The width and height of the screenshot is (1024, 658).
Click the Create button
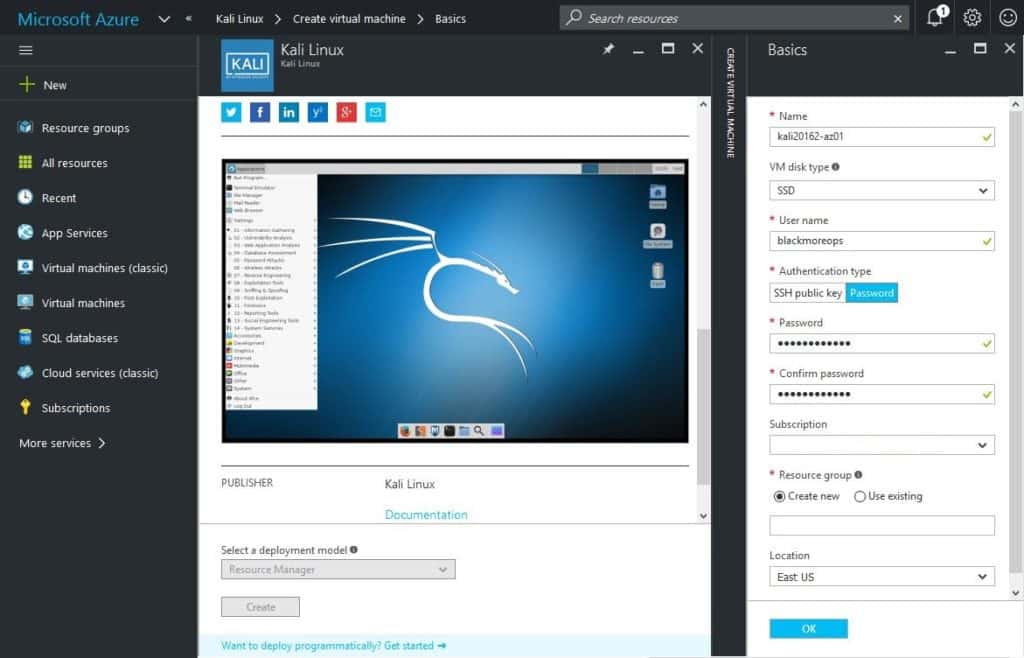(260, 606)
